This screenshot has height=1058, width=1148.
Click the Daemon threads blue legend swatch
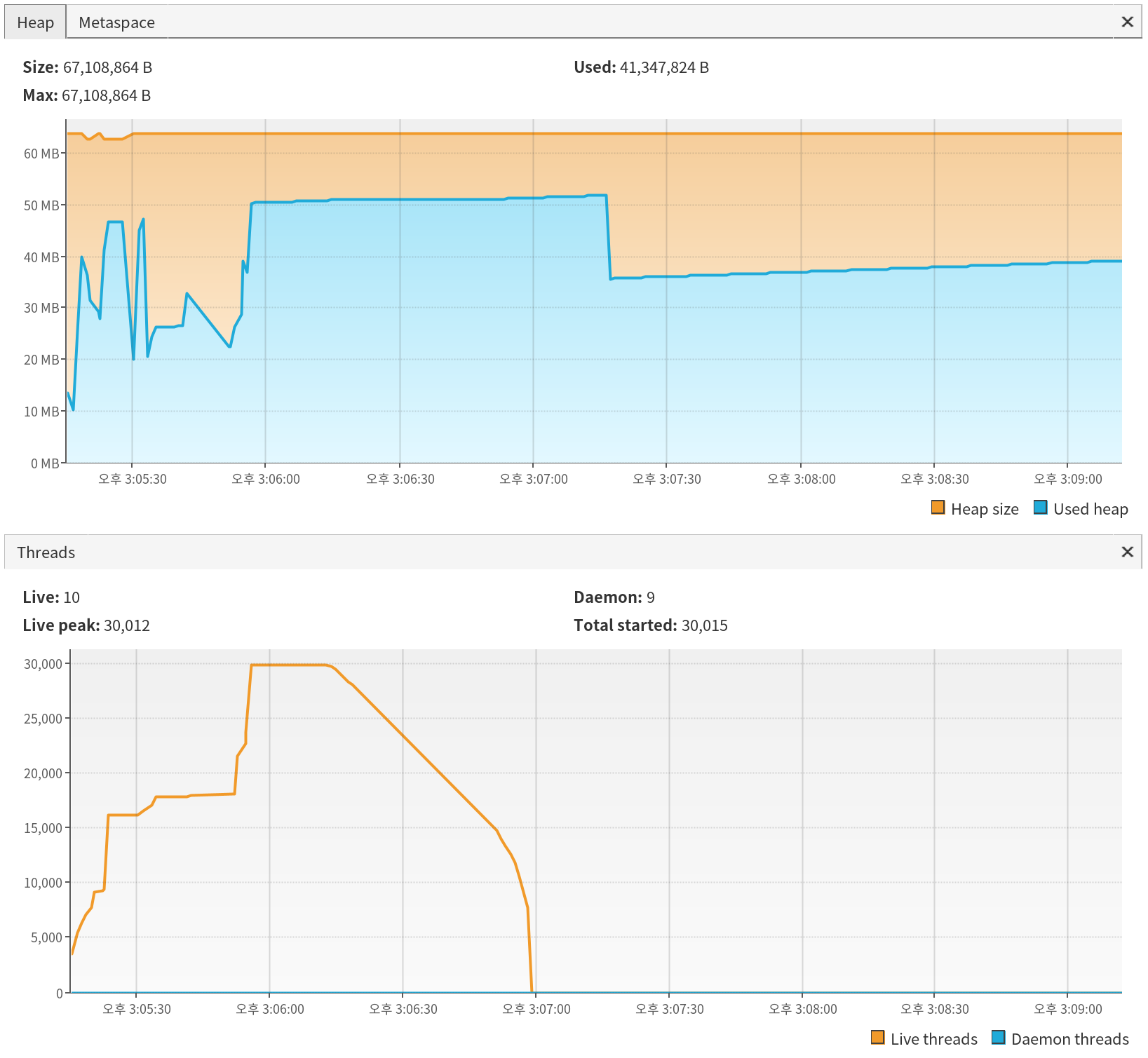pyautogui.click(x=999, y=1038)
